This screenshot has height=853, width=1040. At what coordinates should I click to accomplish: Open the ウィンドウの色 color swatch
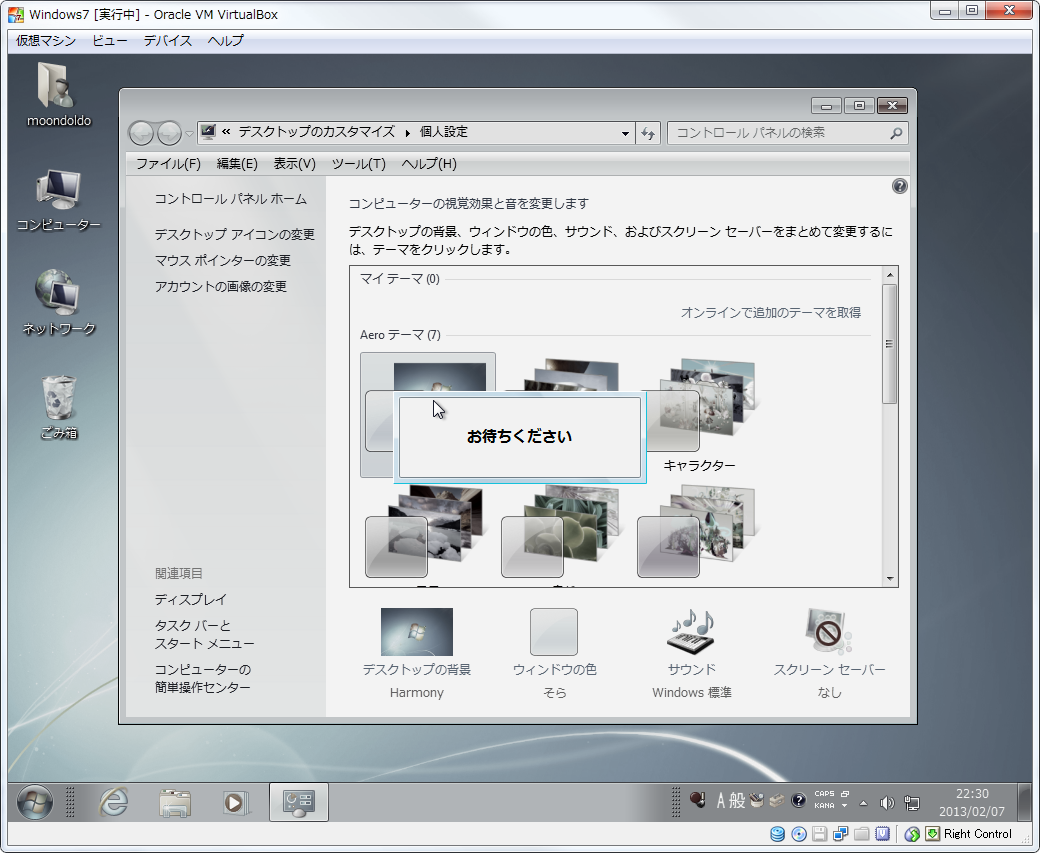click(554, 632)
